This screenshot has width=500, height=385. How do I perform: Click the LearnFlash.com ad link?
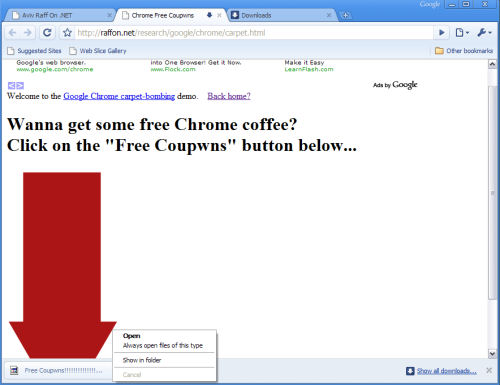[309, 69]
